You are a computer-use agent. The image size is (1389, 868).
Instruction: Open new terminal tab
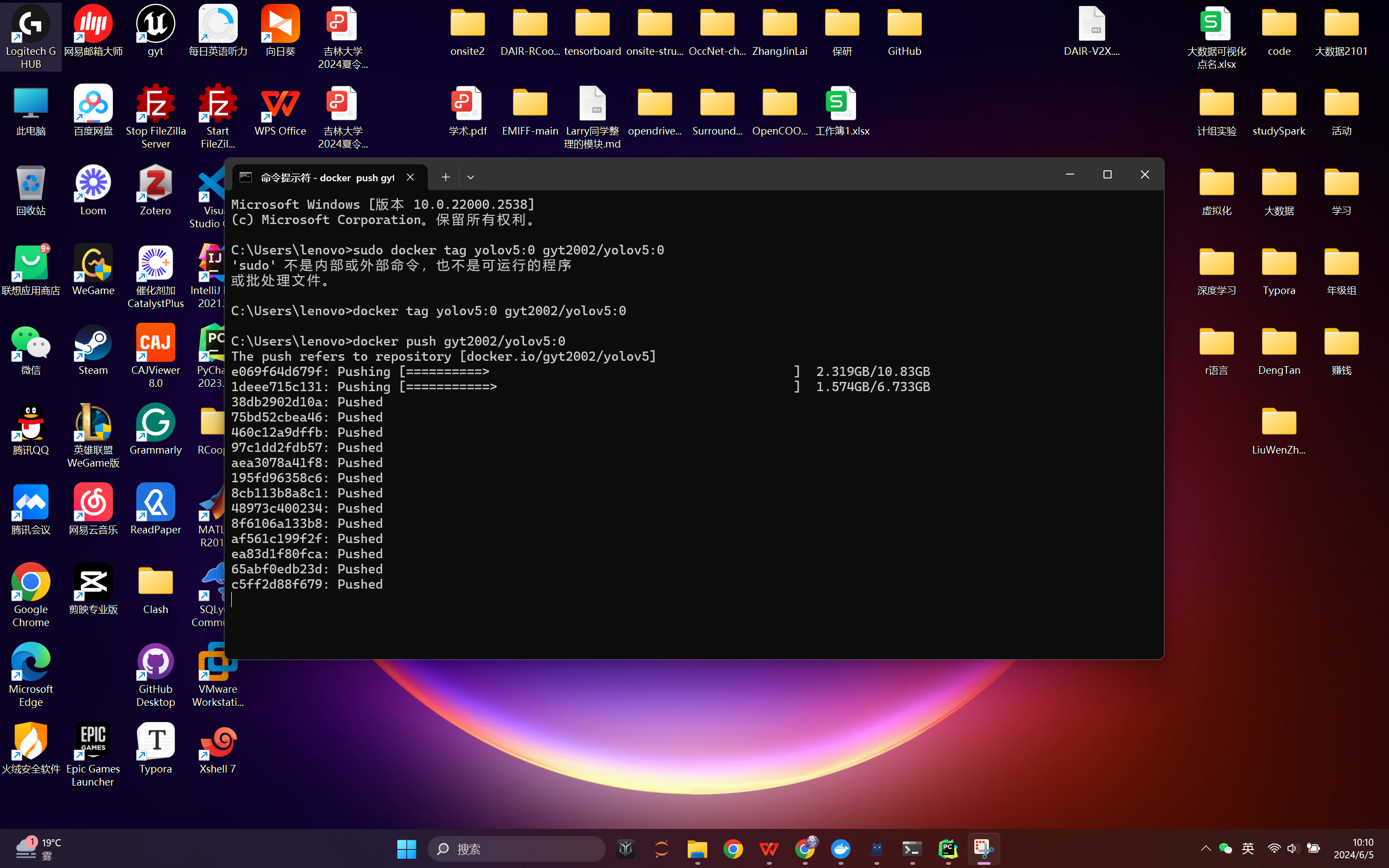coord(445,177)
